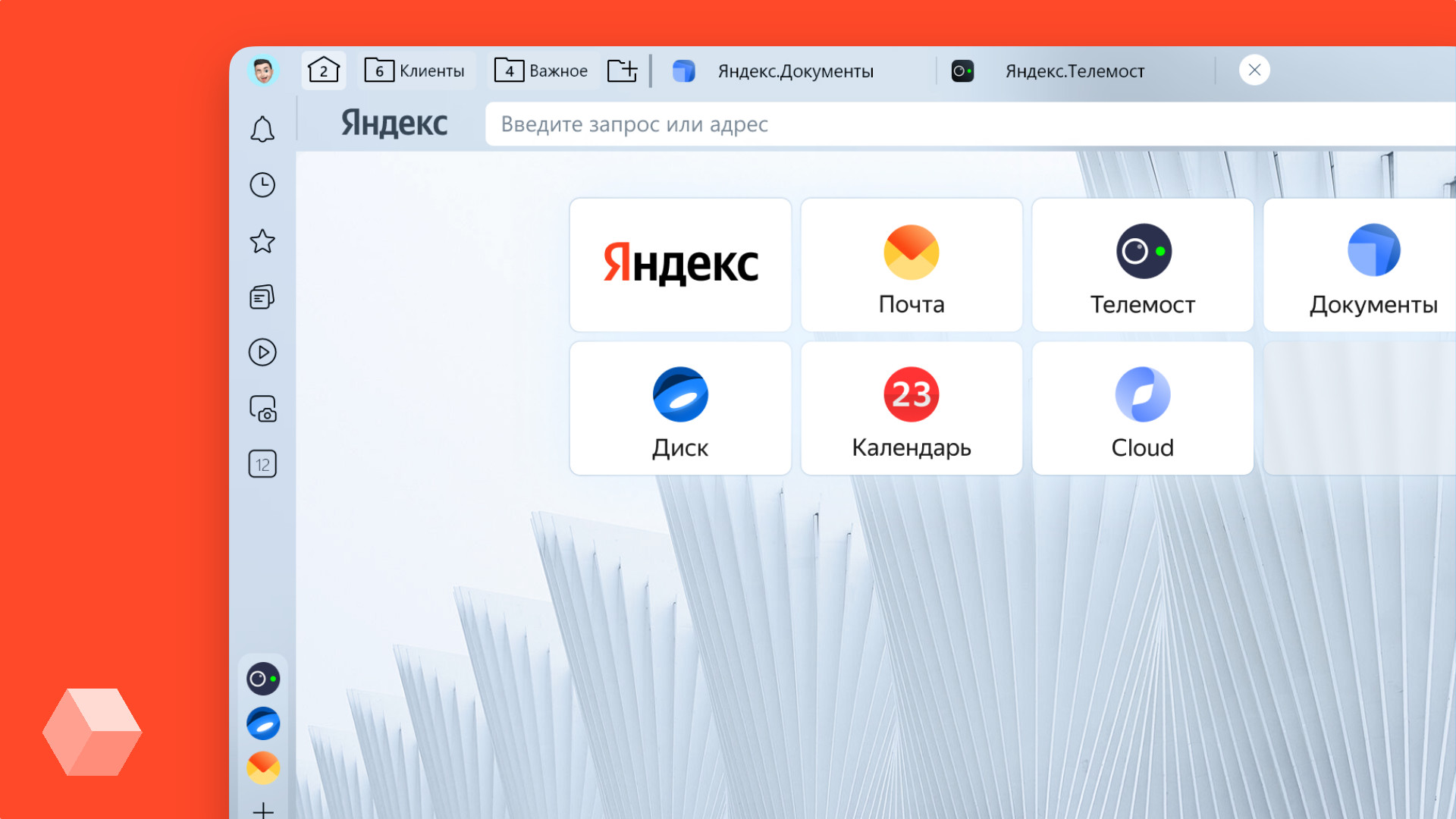Close the Яндекс.Телемост tab
This screenshot has width=1456, height=819.
(1254, 70)
